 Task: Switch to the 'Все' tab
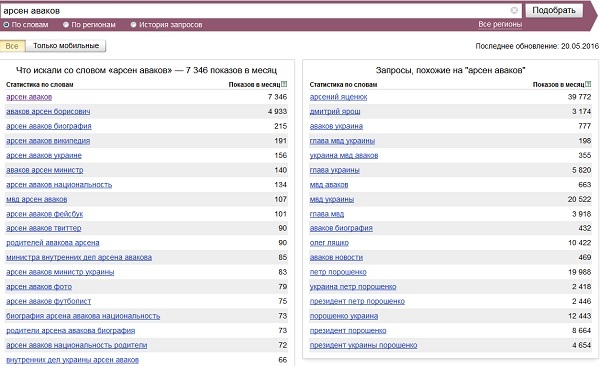pos(12,46)
